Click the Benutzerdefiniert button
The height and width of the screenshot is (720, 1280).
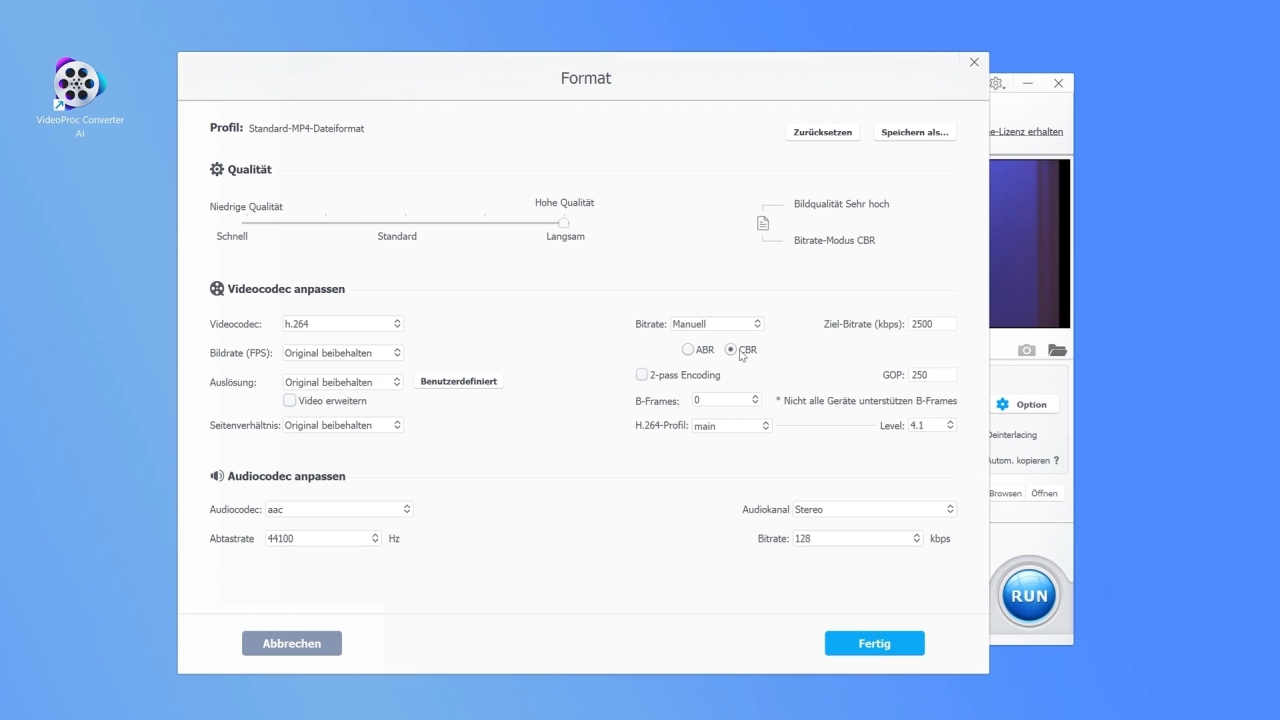coord(459,381)
